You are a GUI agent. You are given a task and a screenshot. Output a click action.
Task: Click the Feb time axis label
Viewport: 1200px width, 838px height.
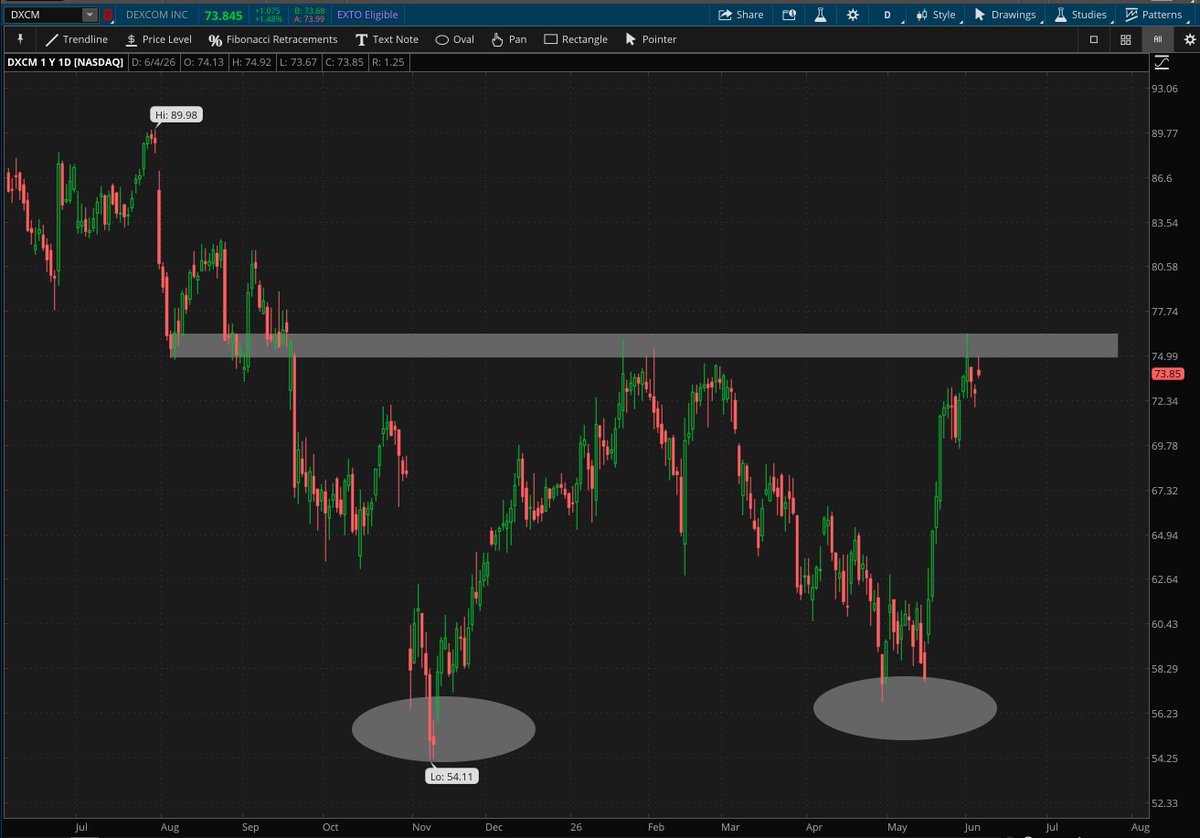pos(655,829)
